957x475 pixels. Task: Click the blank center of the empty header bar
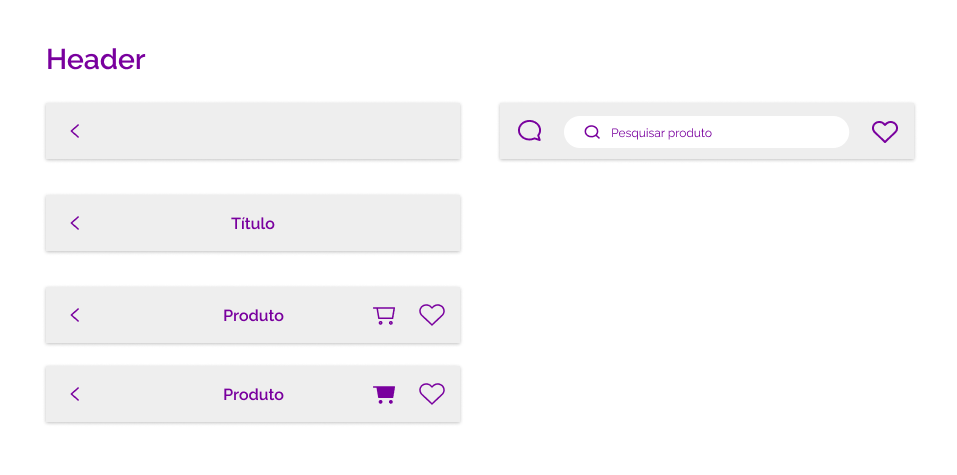253,131
